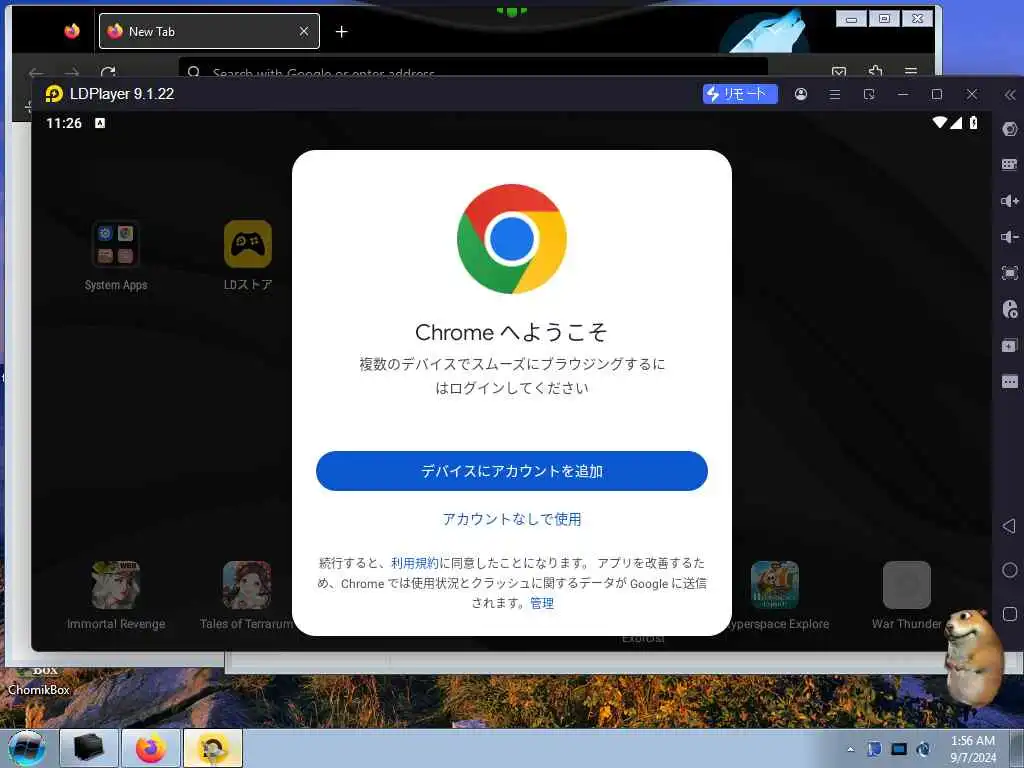Viewport: 1024px width, 768px height.
Task: Open the LDPlayer hamburger menu
Action: [835, 94]
